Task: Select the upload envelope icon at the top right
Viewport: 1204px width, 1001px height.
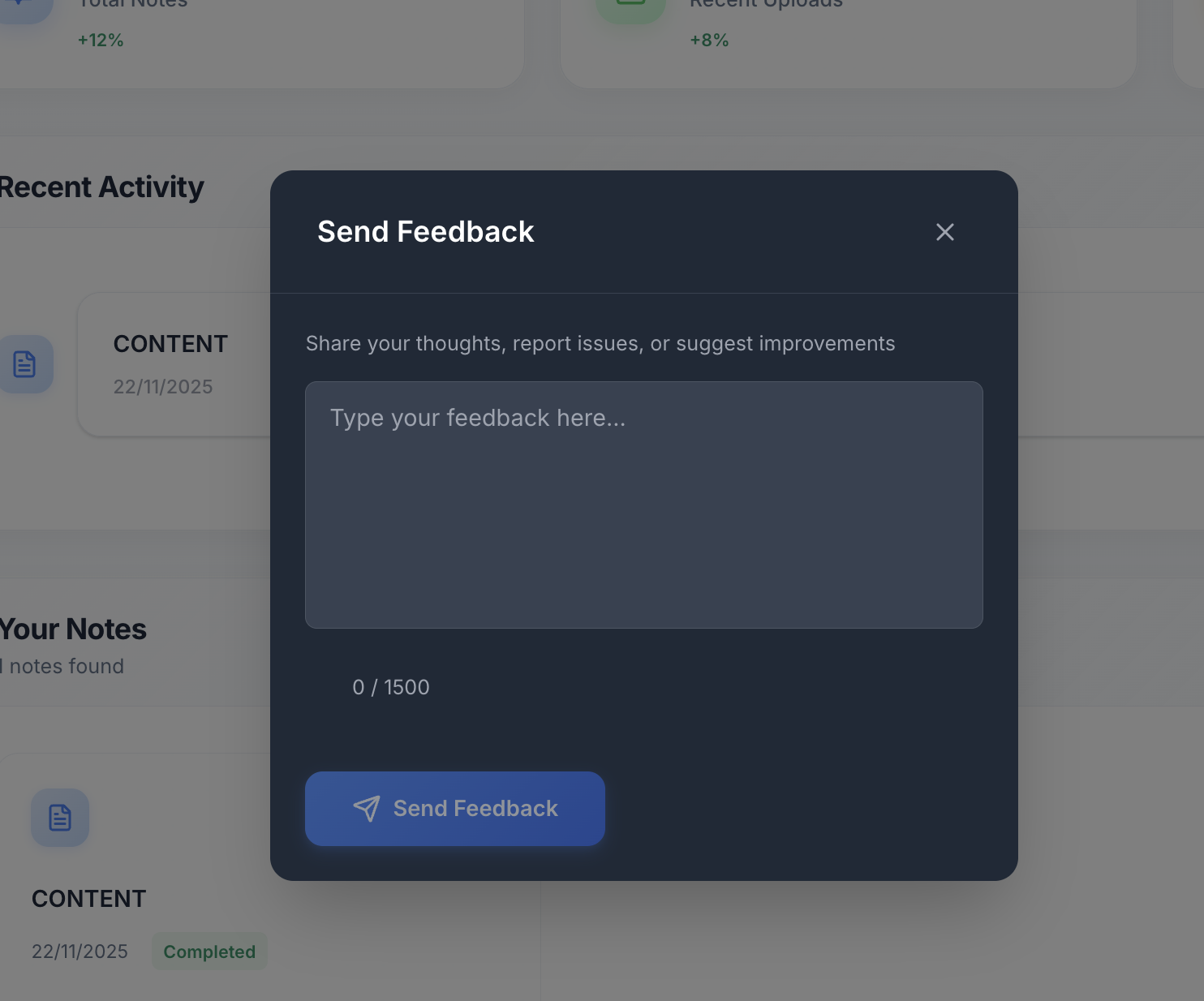Action: (631, 4)
